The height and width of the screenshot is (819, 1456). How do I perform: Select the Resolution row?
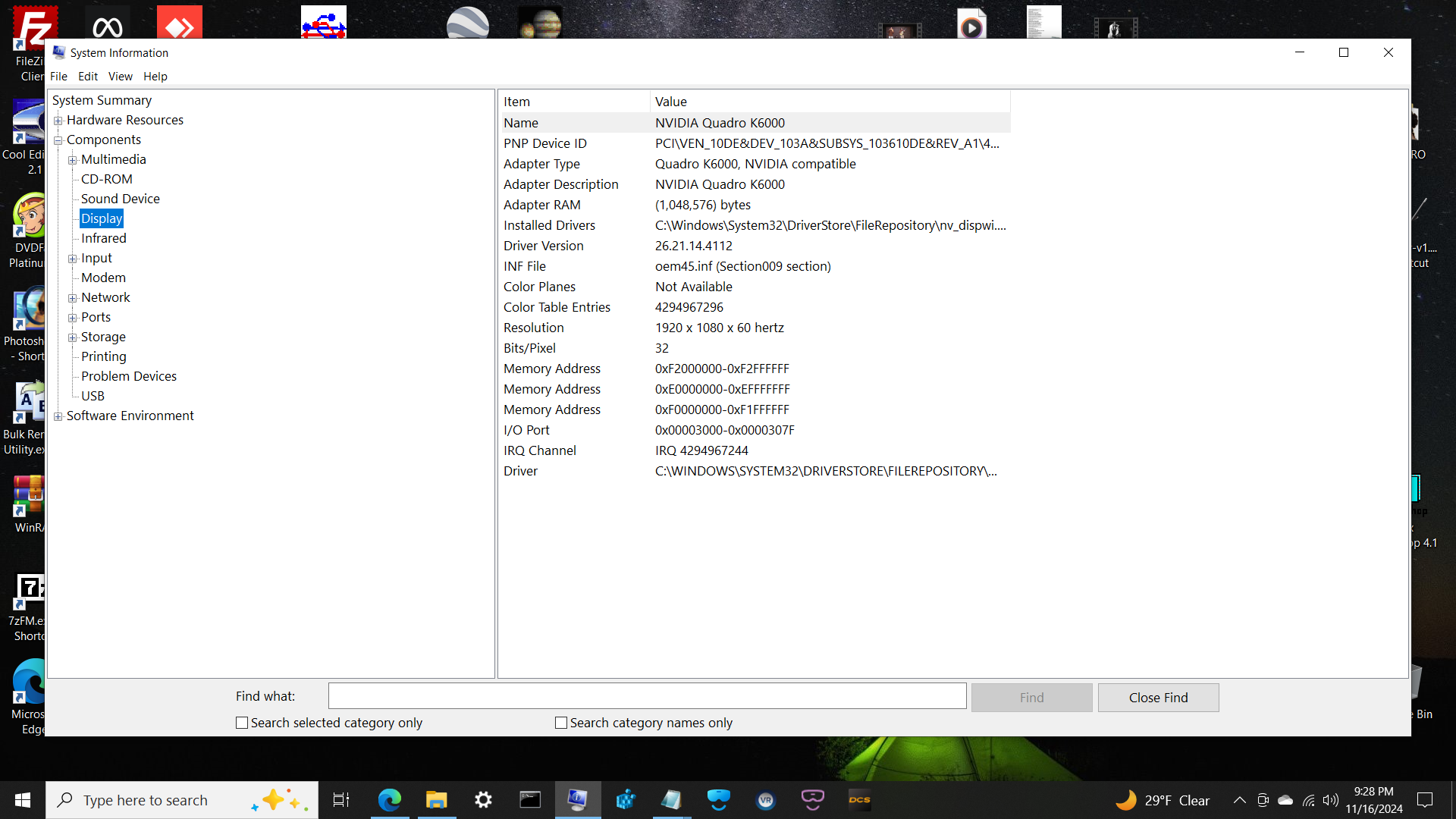(755, 328)
